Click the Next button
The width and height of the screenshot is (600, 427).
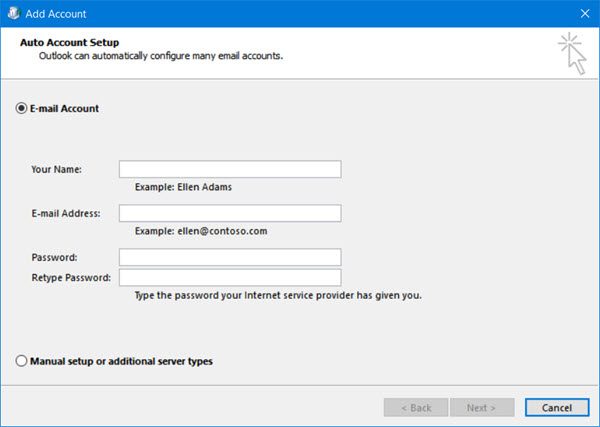(483, 408)
